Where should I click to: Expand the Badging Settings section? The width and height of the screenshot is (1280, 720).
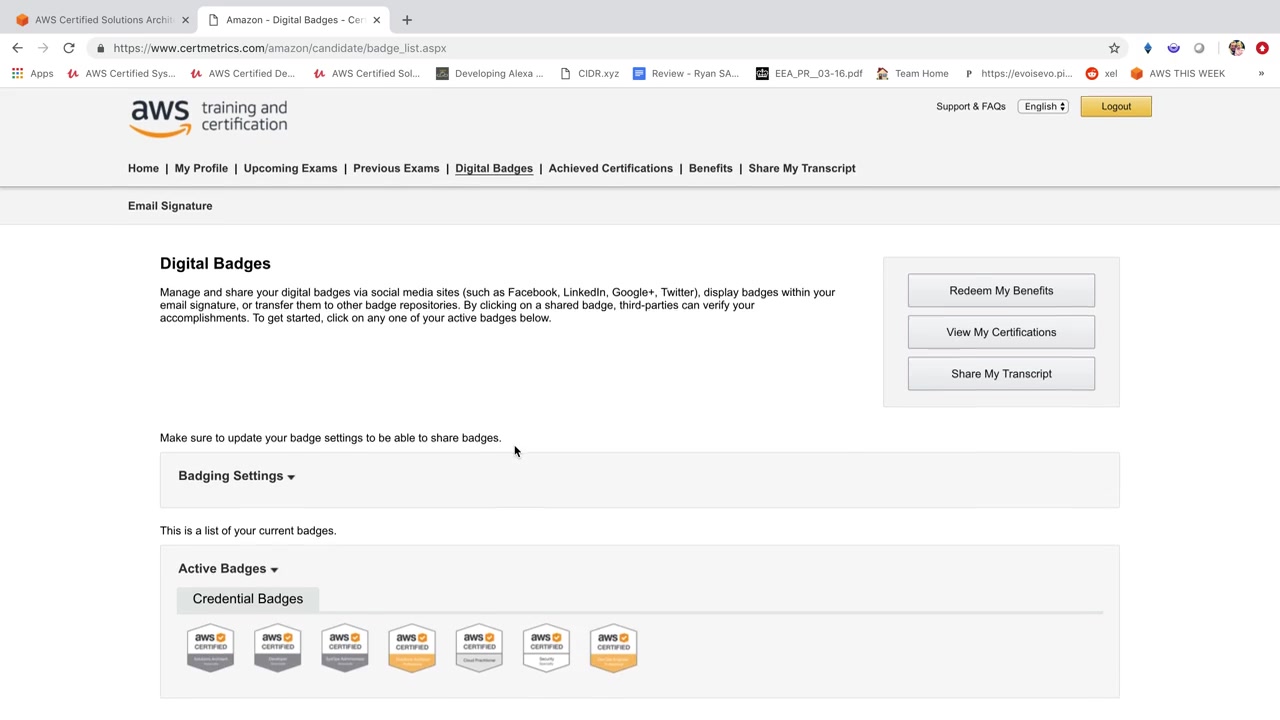pos(237,476)
